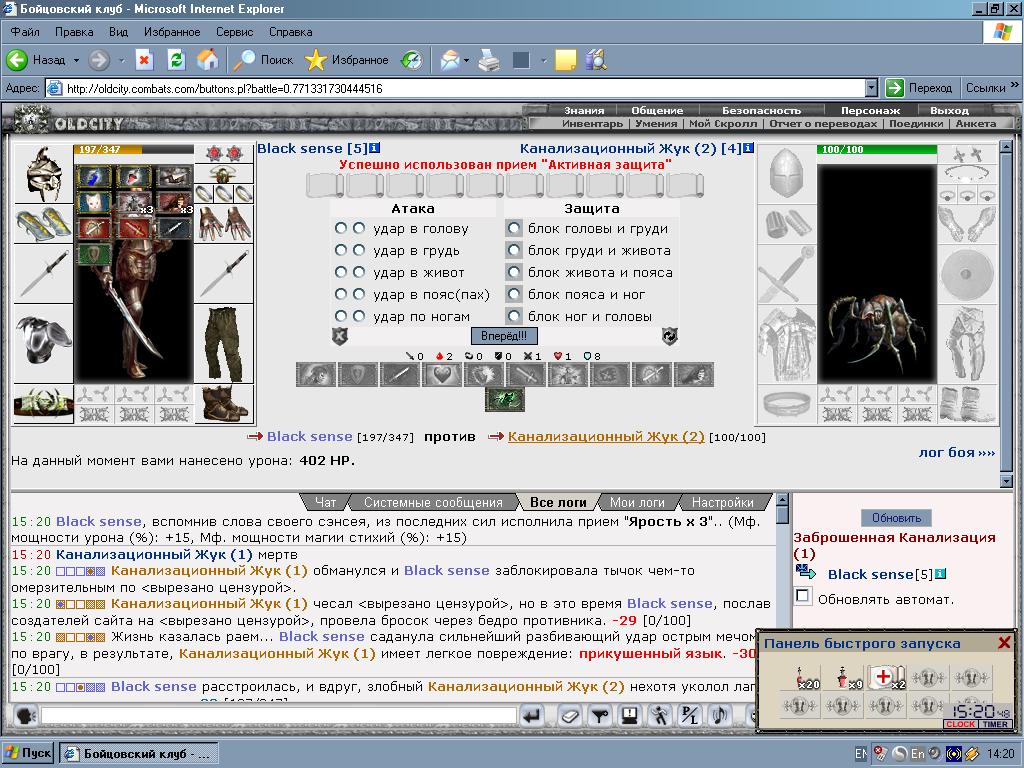Open the Mail button dropdown arrow
The image size is (1024, 768).
[x=466, y=61]
